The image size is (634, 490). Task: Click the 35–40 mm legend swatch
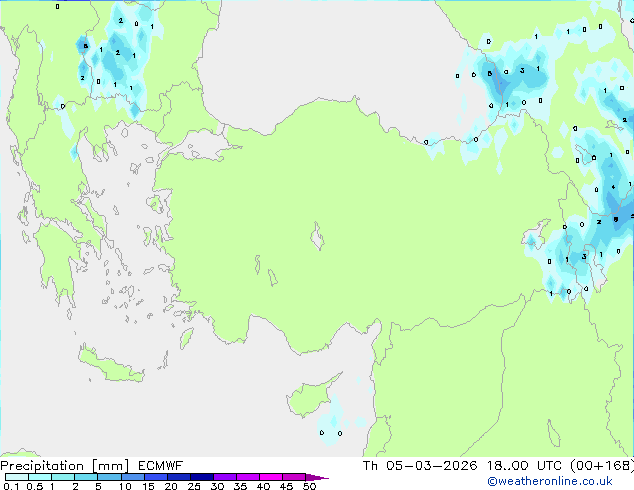tap(247, 477)
